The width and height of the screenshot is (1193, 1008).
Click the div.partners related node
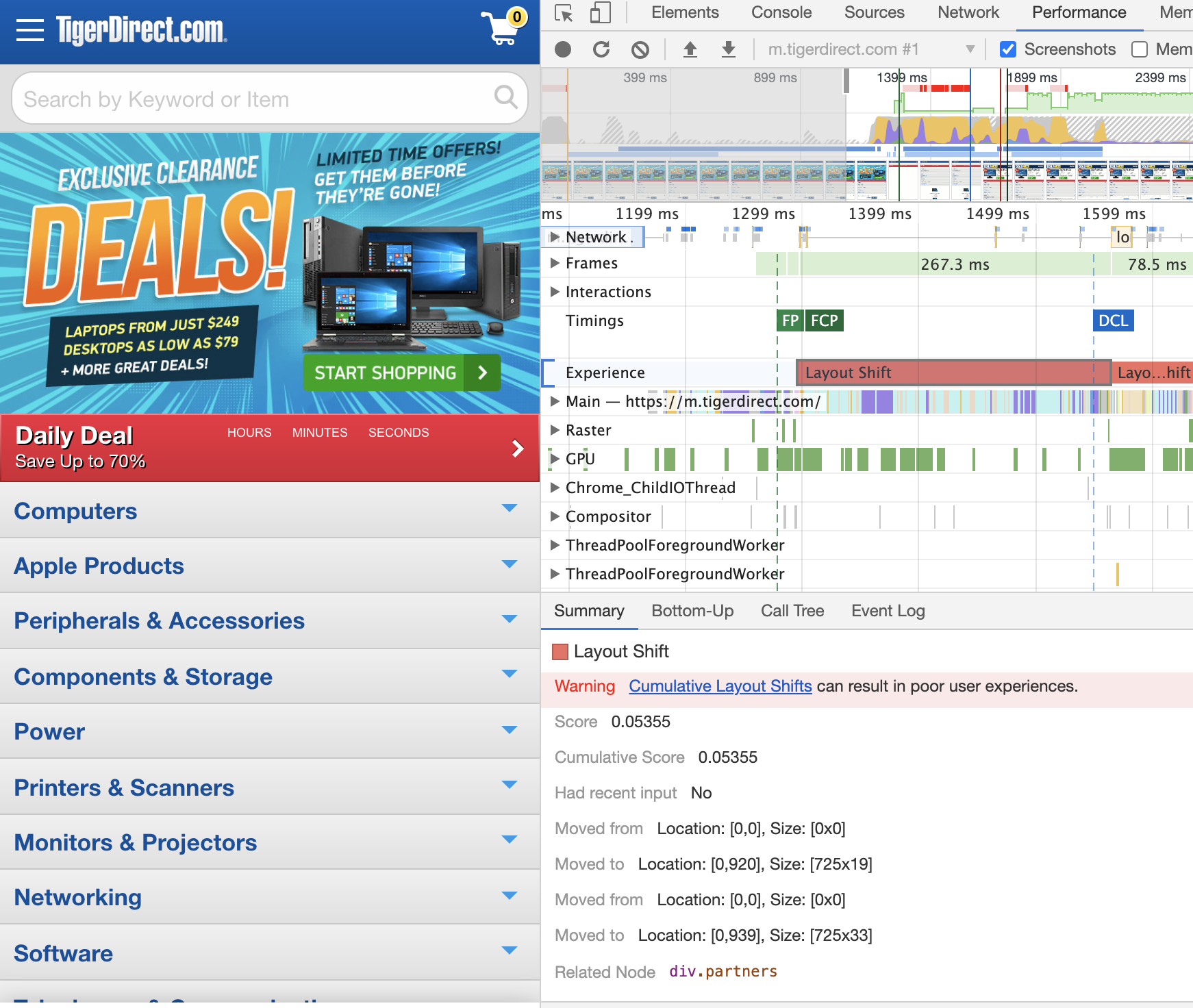click(723, 971)
